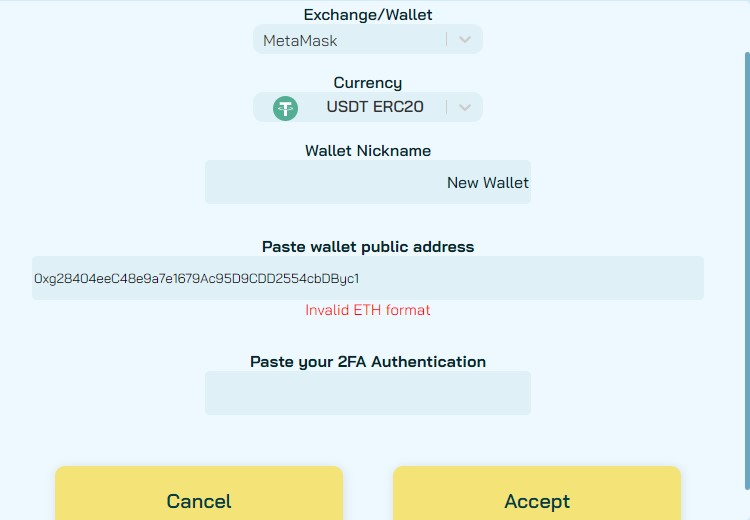Open the MetaMask wallet selector
The image size is (750, 520).
tap(367, 39)
